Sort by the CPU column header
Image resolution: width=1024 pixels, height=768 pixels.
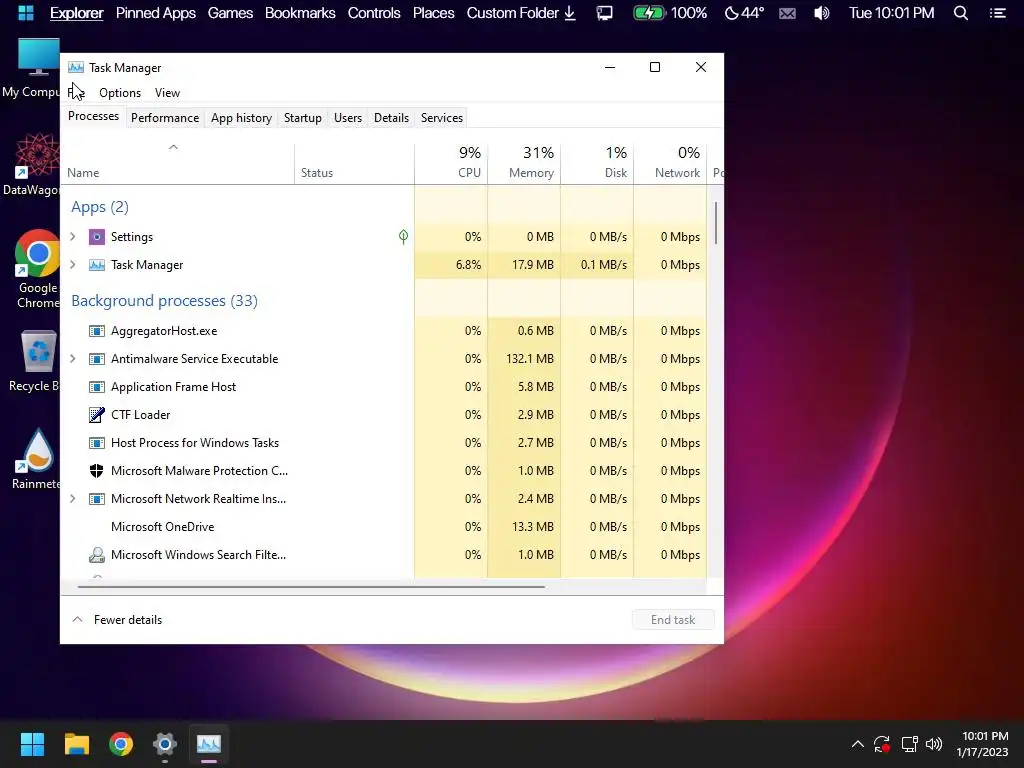(x=451, y=163)
